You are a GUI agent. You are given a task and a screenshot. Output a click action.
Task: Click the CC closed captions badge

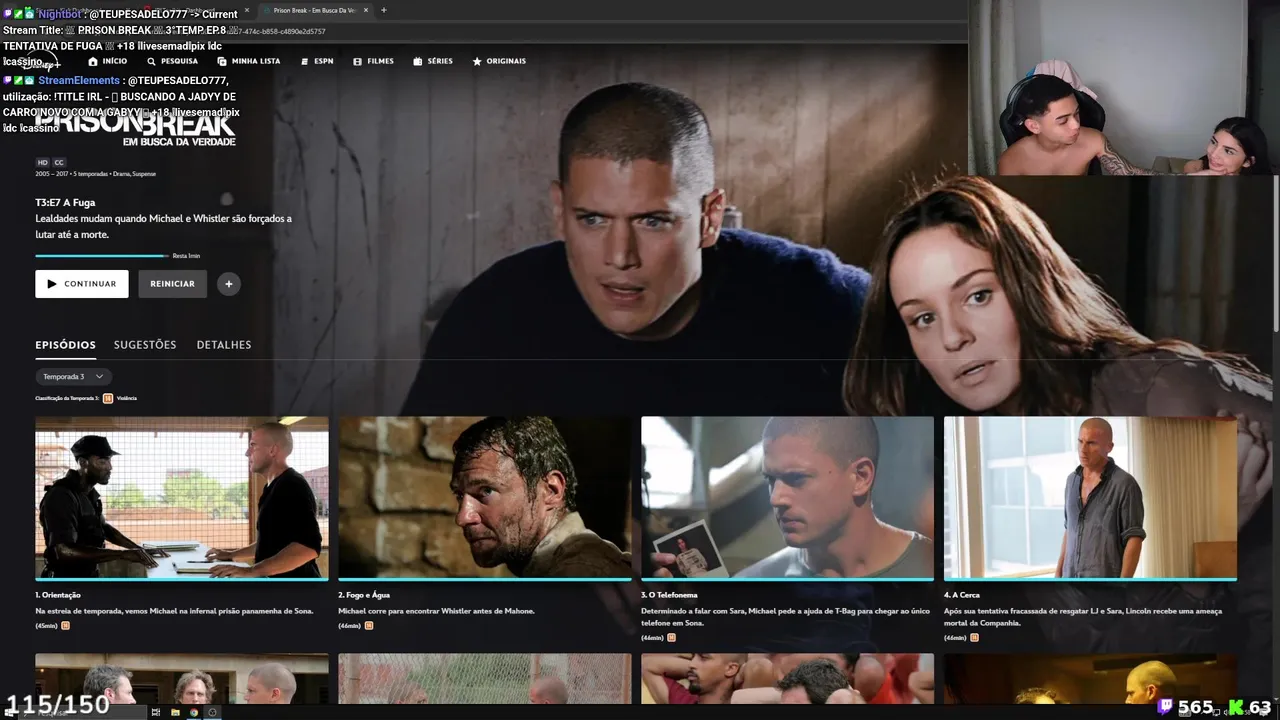click(59, 162)
